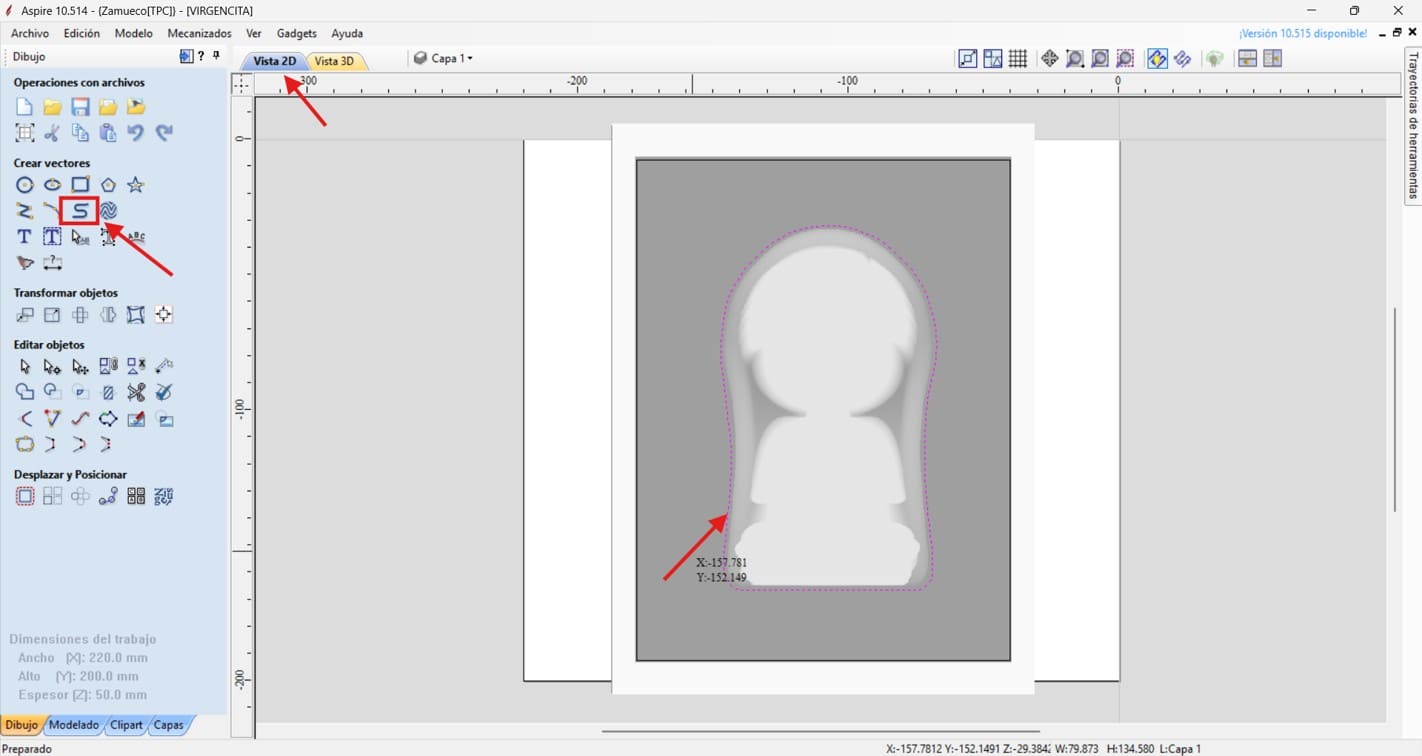The image size is (1422, 756).
Task: Undo the last action
Action: click(136, 132)
